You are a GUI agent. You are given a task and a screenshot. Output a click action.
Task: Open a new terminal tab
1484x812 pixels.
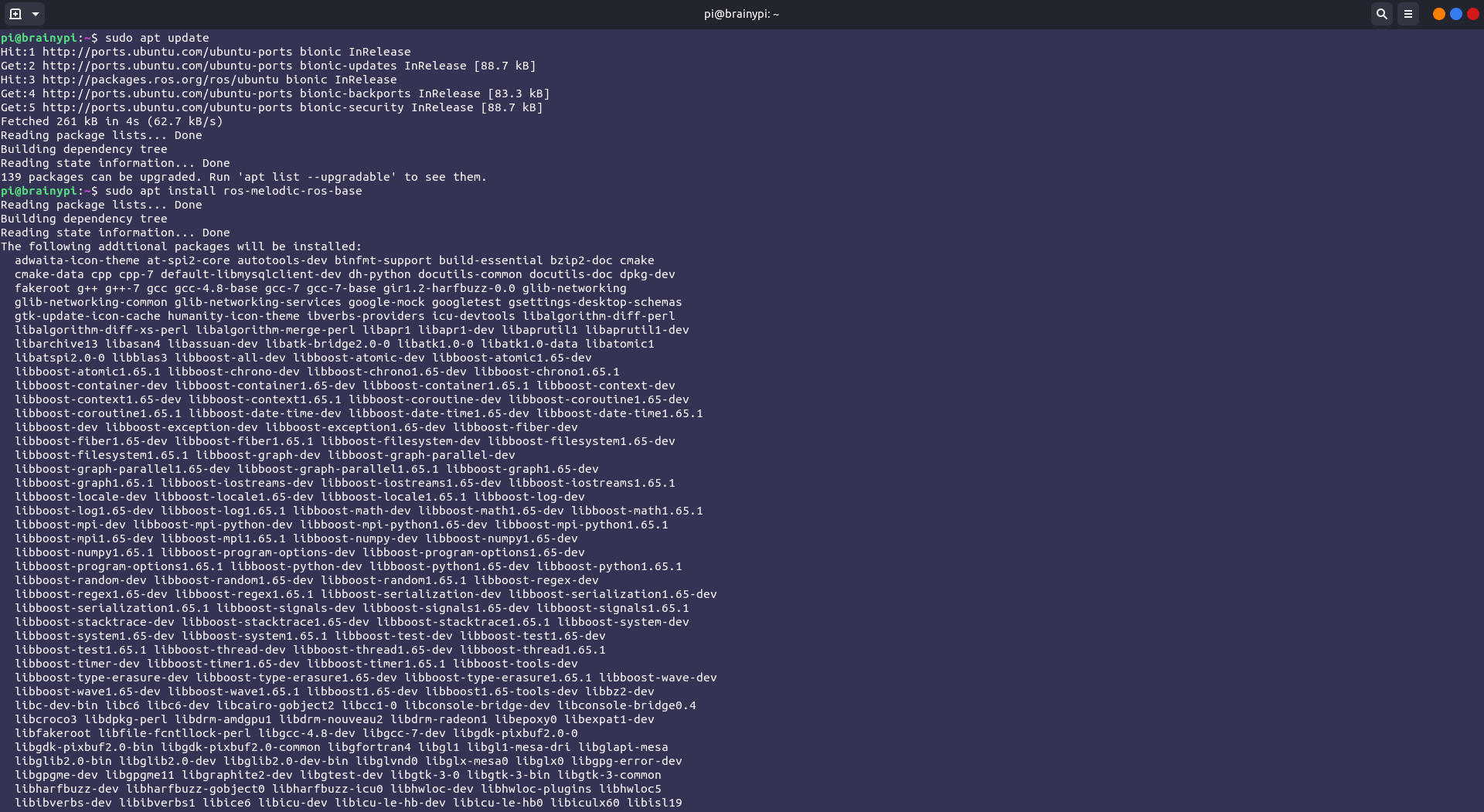click(x=15, y=14)
